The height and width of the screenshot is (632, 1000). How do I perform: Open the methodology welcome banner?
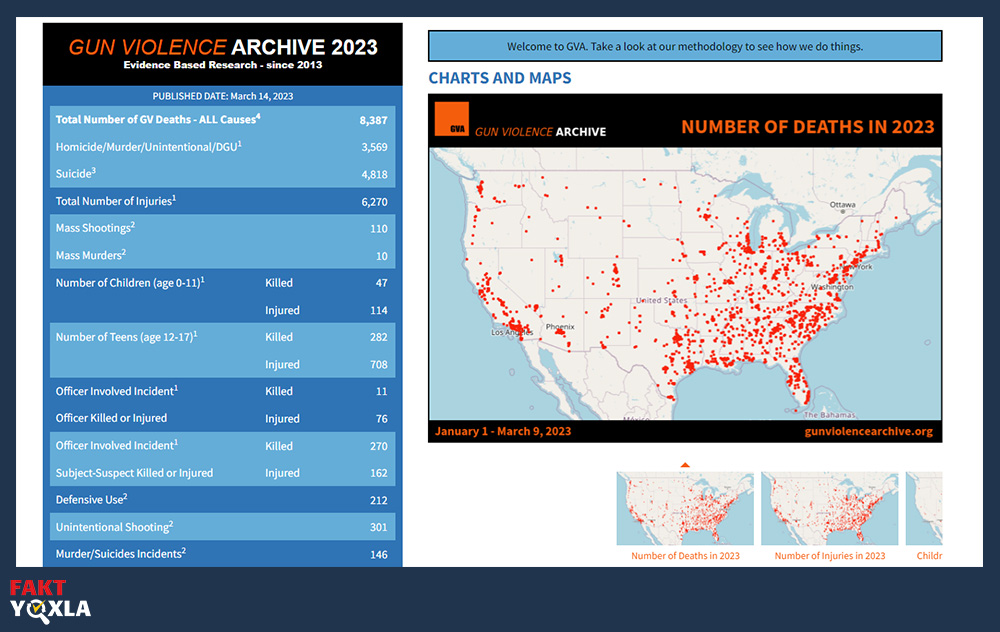tap(685, 47)
